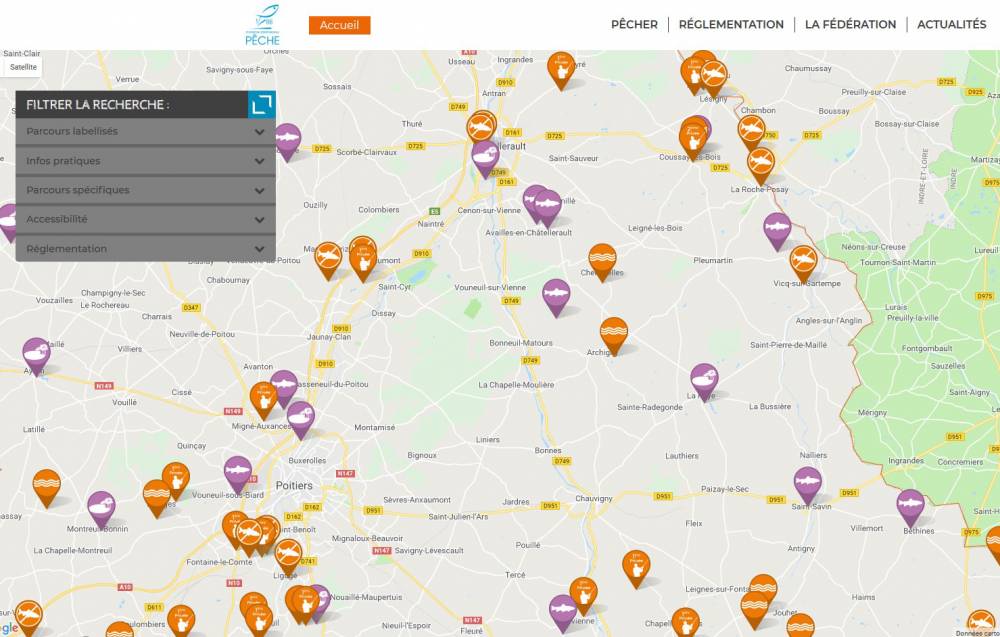Expand the Infos pratiques filter
The image size is (1000, 637).
[145, 161]
